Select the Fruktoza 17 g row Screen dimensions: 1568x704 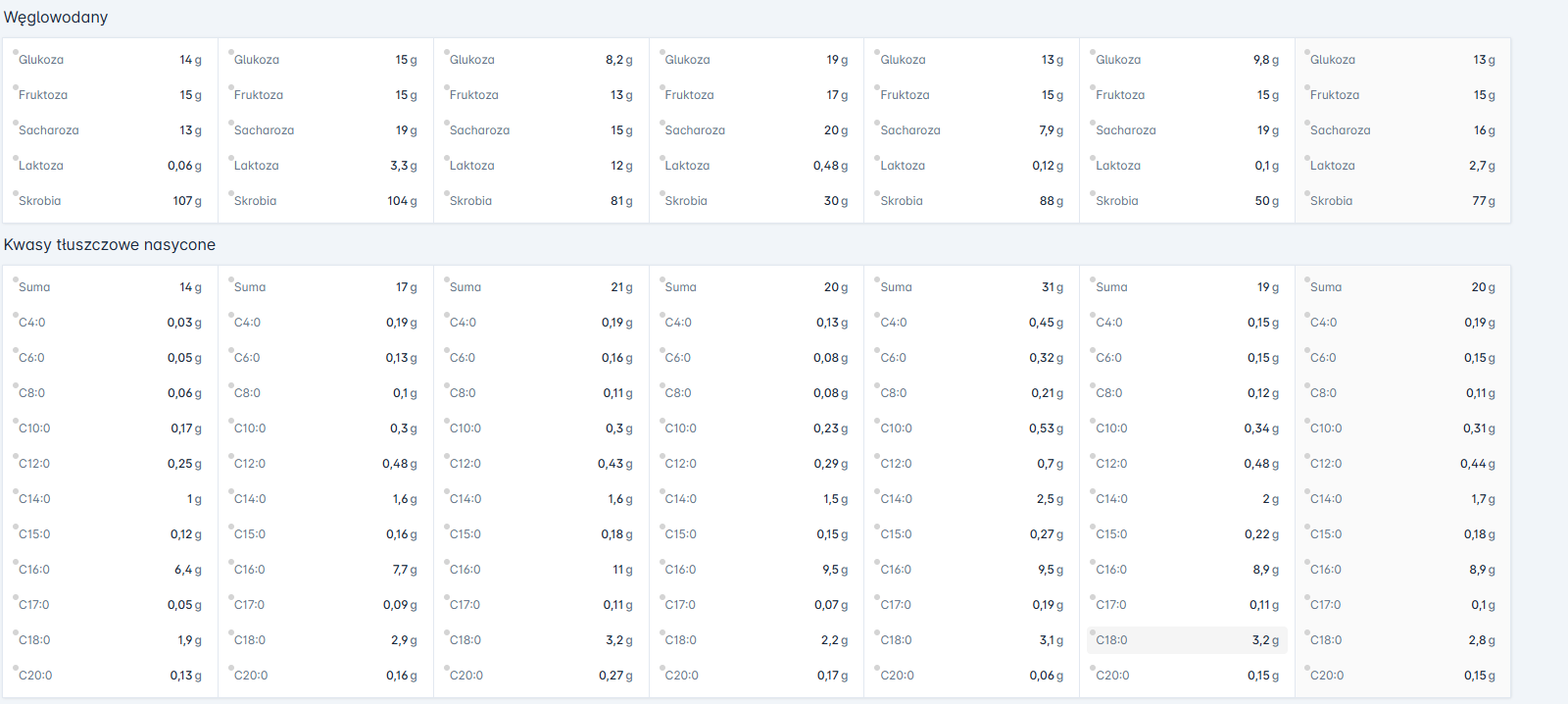pyautogui.click(x=756, y=95)
